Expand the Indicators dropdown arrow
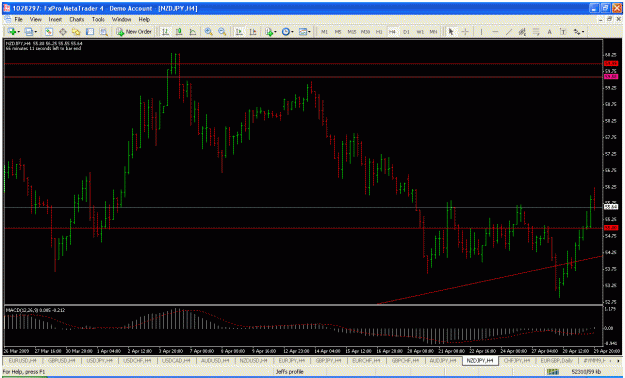Viewport: 625px width, 378px height. coord(275,32)
